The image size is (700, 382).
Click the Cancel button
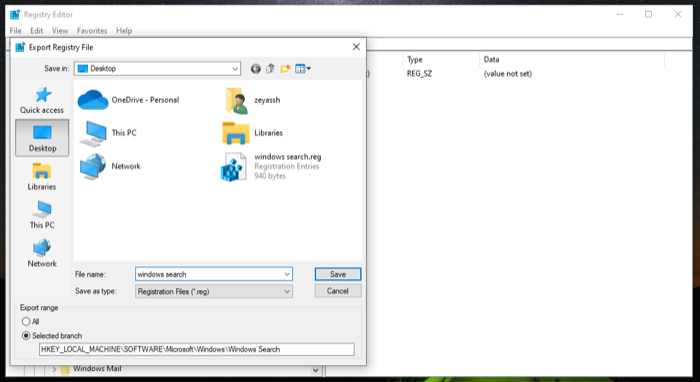[x=338, y=291]
